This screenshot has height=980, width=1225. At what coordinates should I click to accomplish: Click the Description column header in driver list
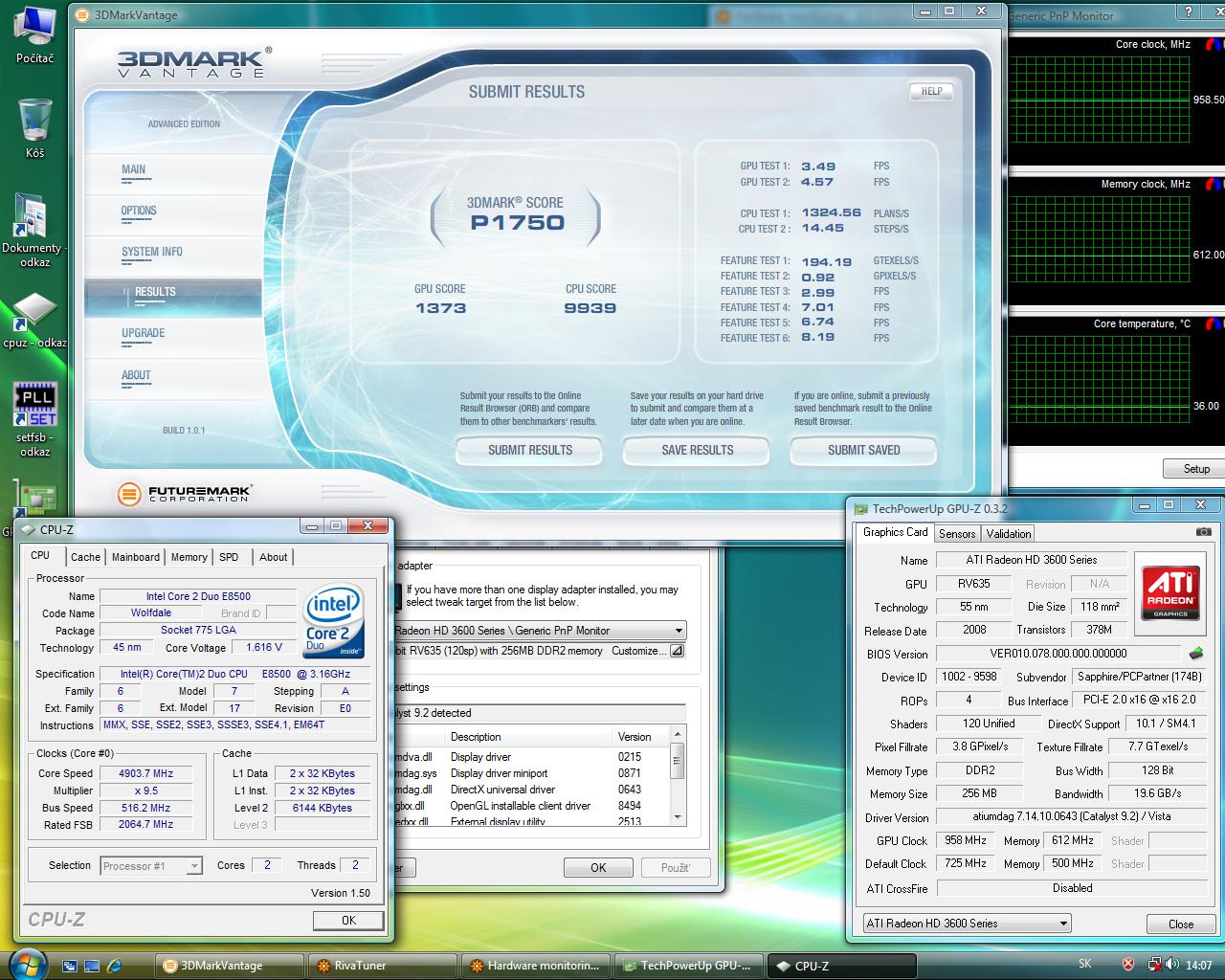[x=528, y=737]
